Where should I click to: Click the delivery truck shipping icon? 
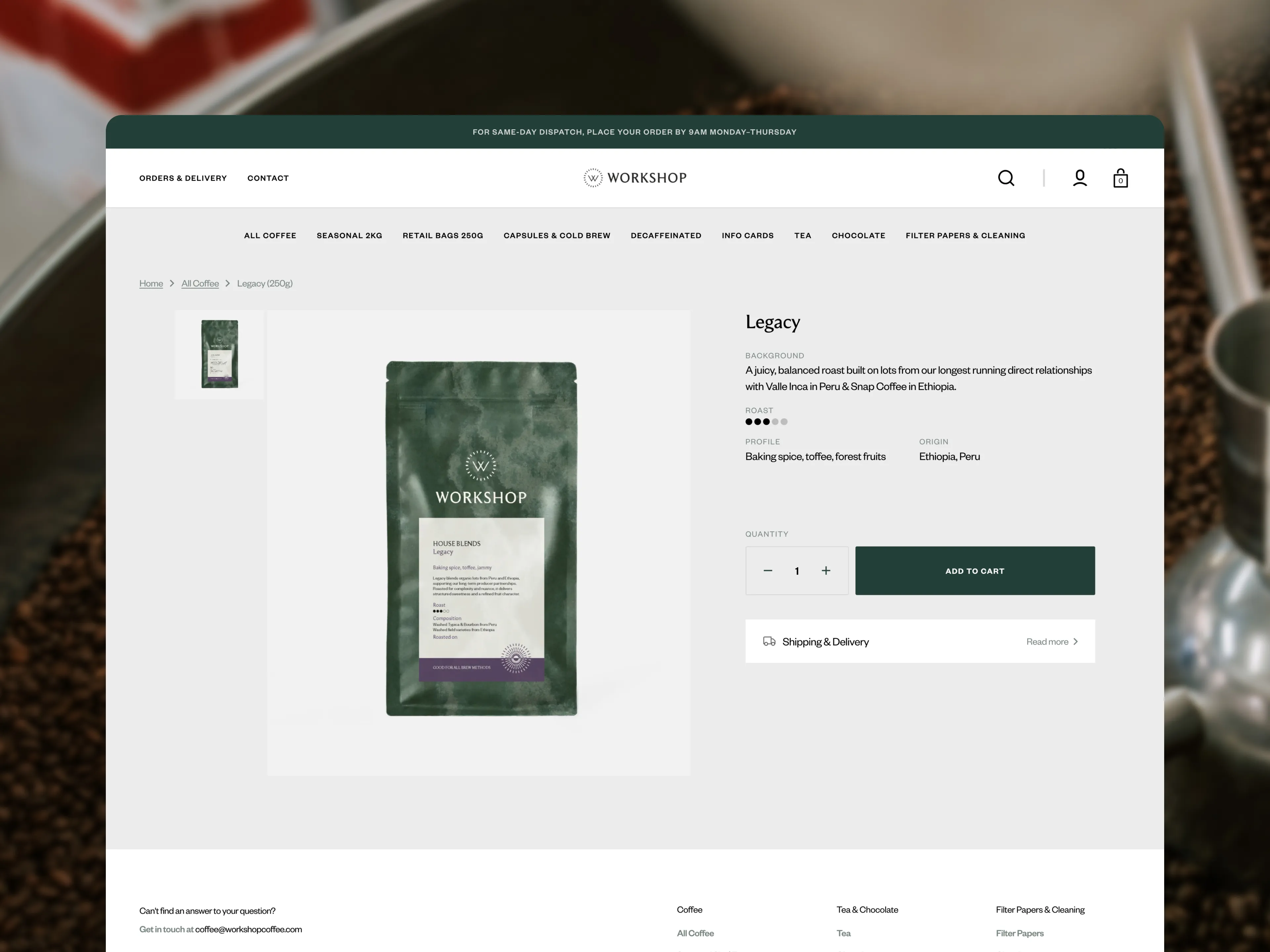pyautogui.click(x=769, y=641)
